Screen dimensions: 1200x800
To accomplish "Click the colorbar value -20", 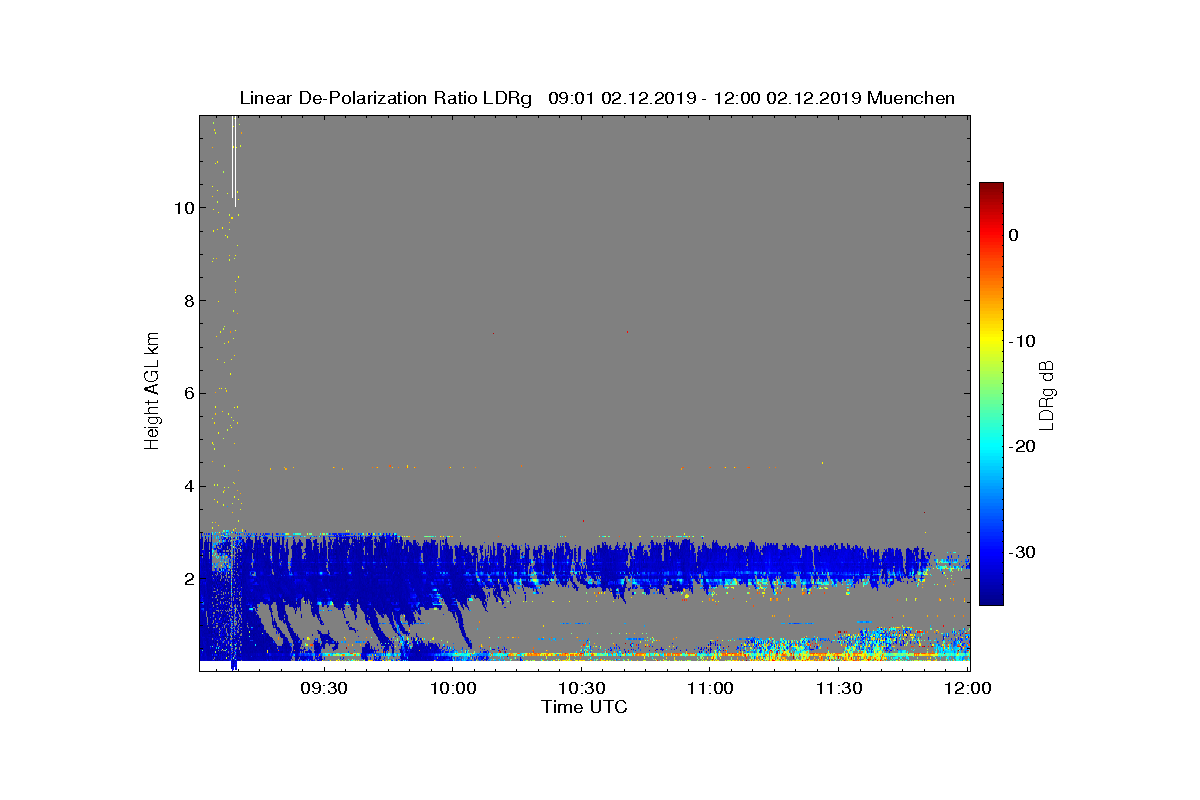I will [x=1021, y=447].
